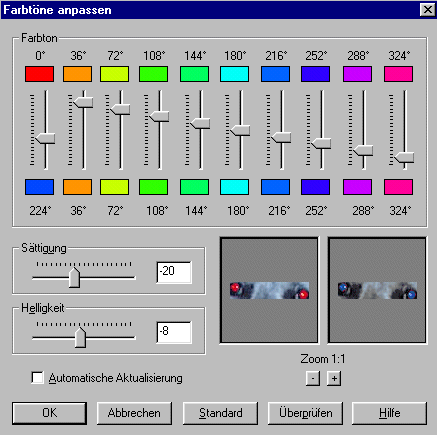Click the 108° hue slider thumb
This screenshot has width=437, height=435.
(x=159, y=116)
